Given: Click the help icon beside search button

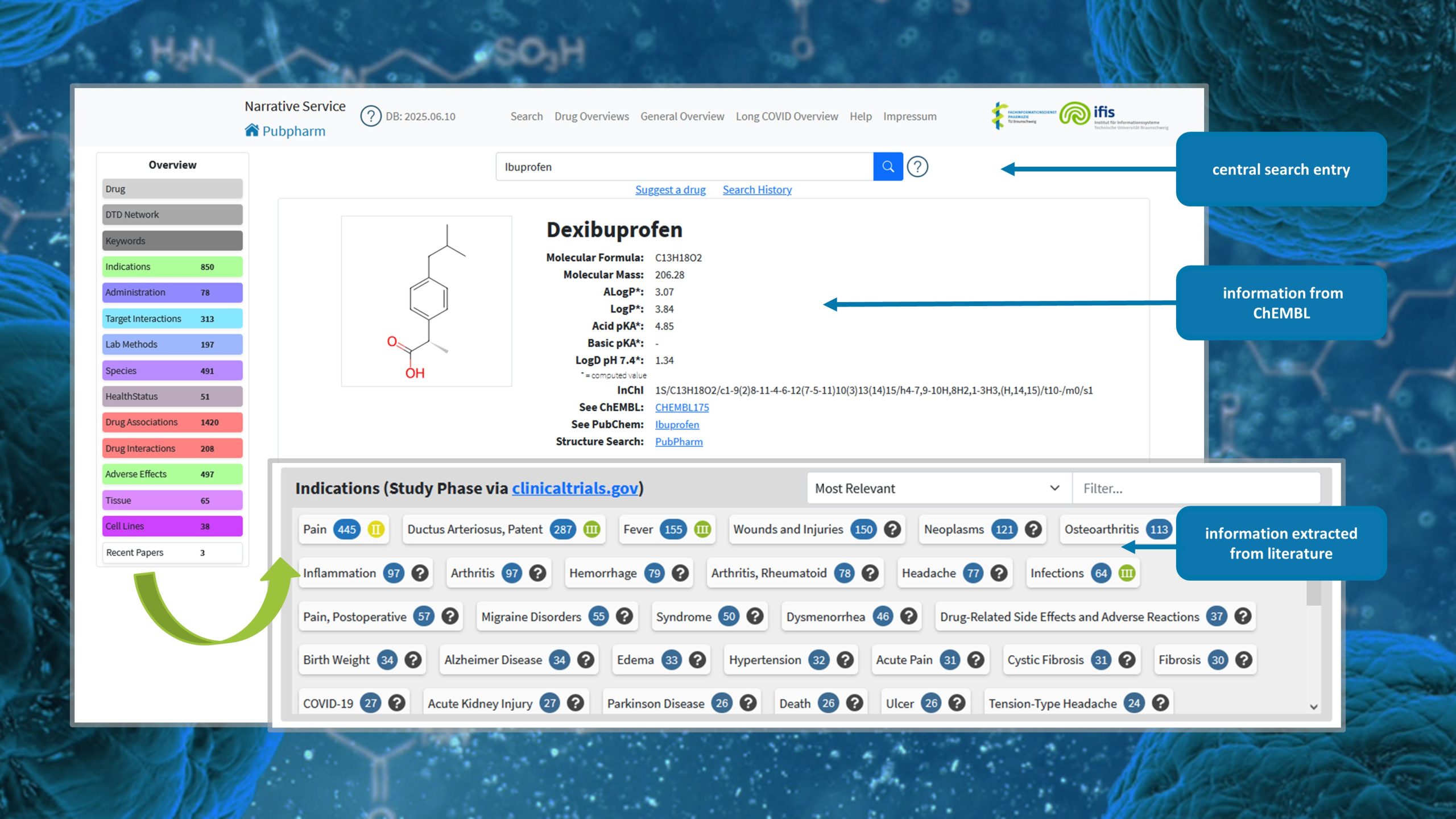Looking at the screenshot, I should pos(917,167).
